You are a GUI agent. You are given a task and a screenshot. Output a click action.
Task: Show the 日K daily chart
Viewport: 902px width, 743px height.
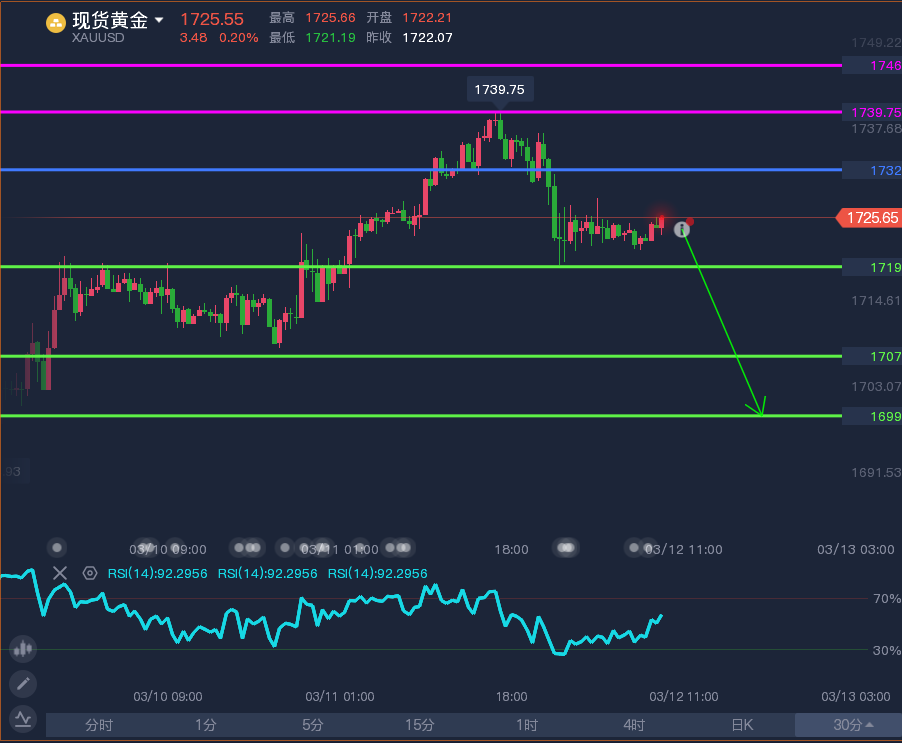coord(741,725)
